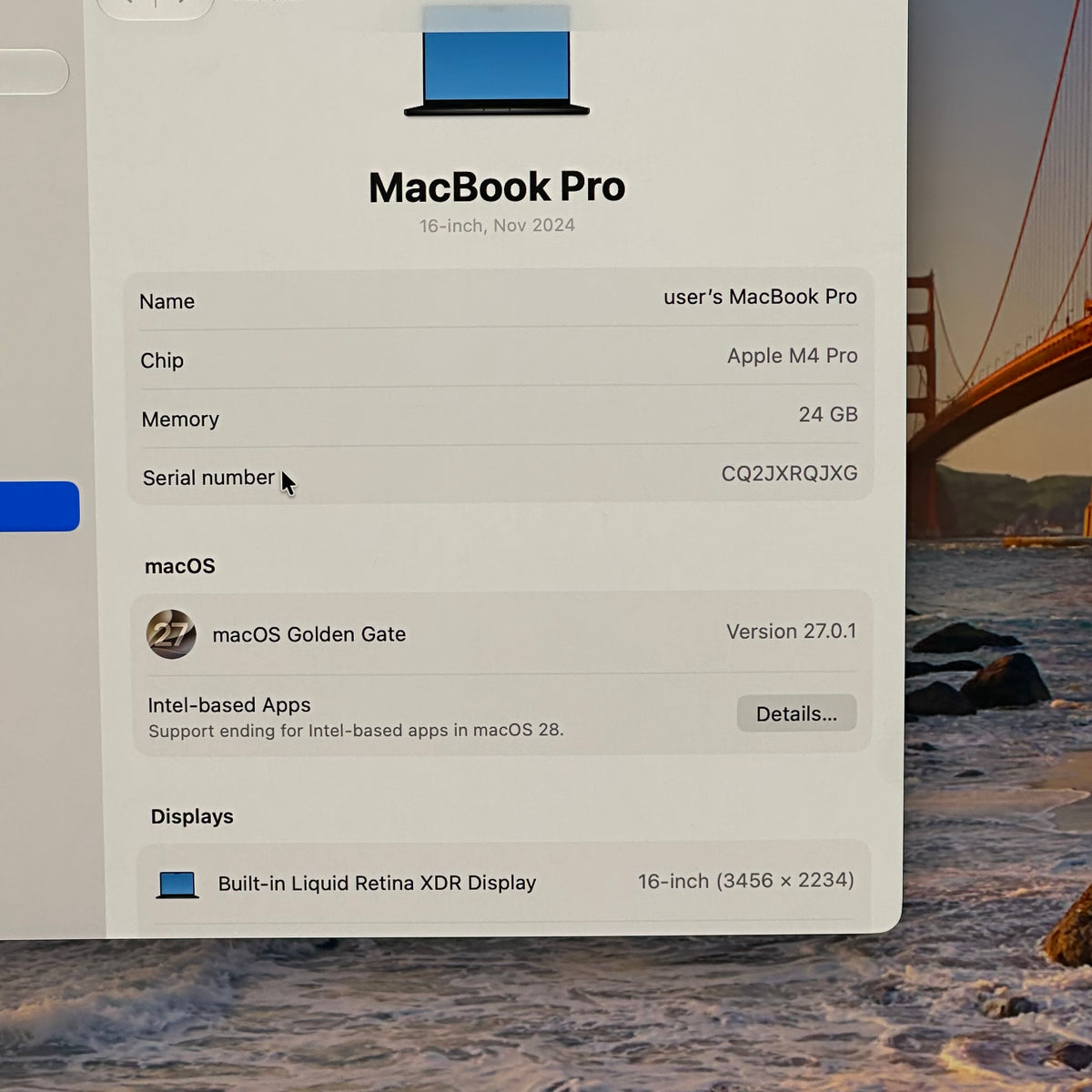
Task: Click the "Memory" label
Action: (180, 420)
